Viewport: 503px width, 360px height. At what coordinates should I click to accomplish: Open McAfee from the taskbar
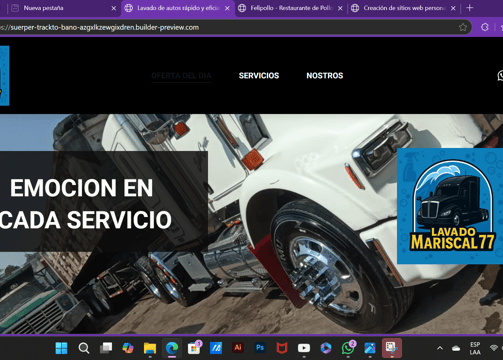click(282, 348)
